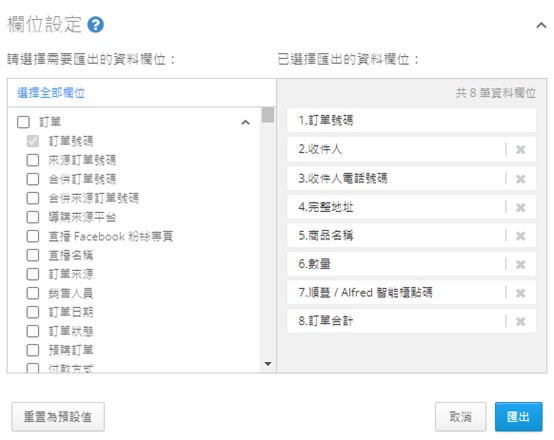Remove 數量 from selected fields
Image resolution: width=554 pixels, height=440 pixels.
click(520, 264)
